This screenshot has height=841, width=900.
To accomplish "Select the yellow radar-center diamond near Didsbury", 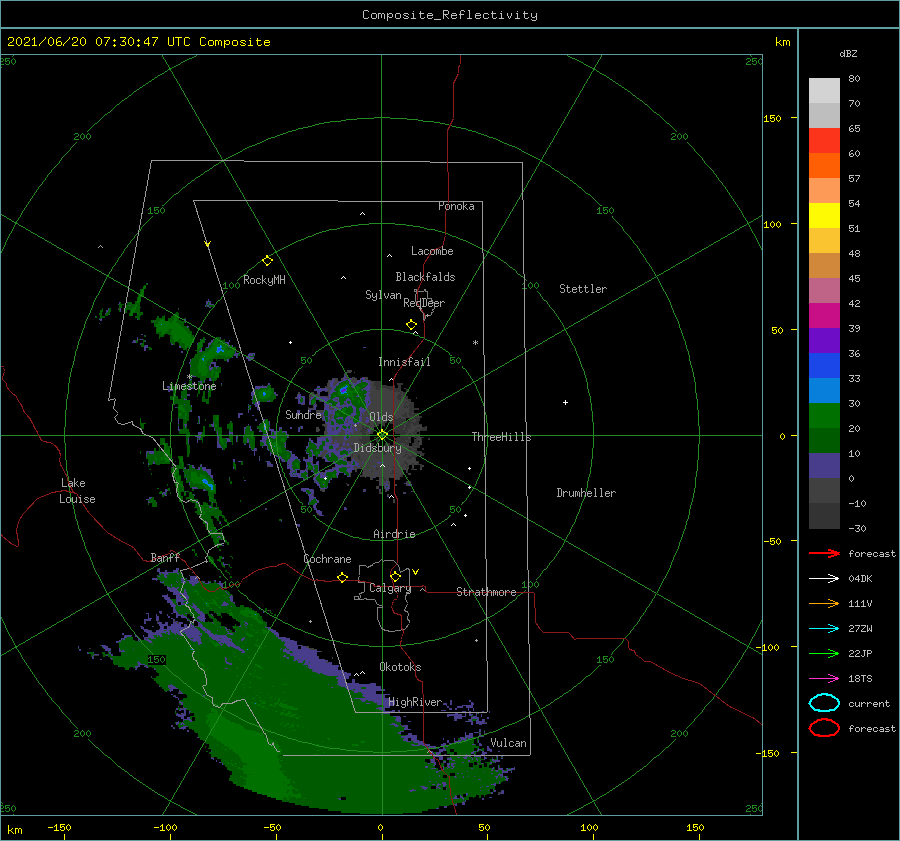I will (382, 435).
